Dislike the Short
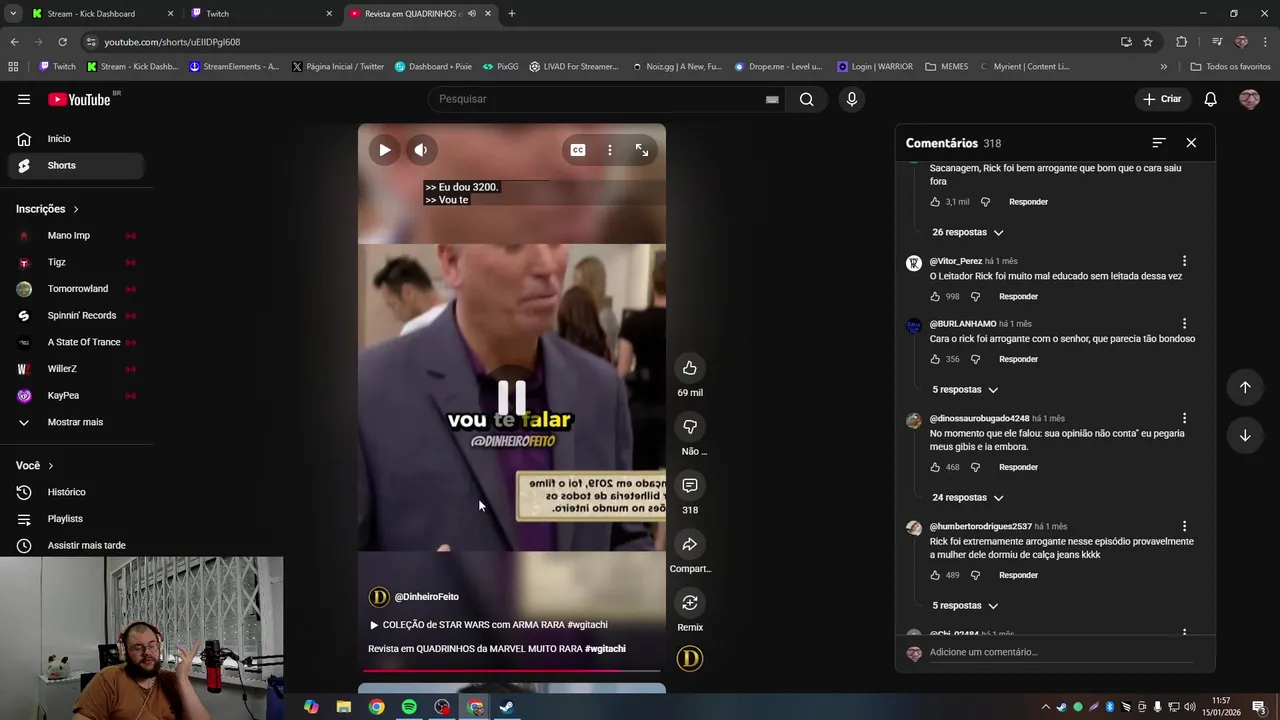 [x=690, y=427]
